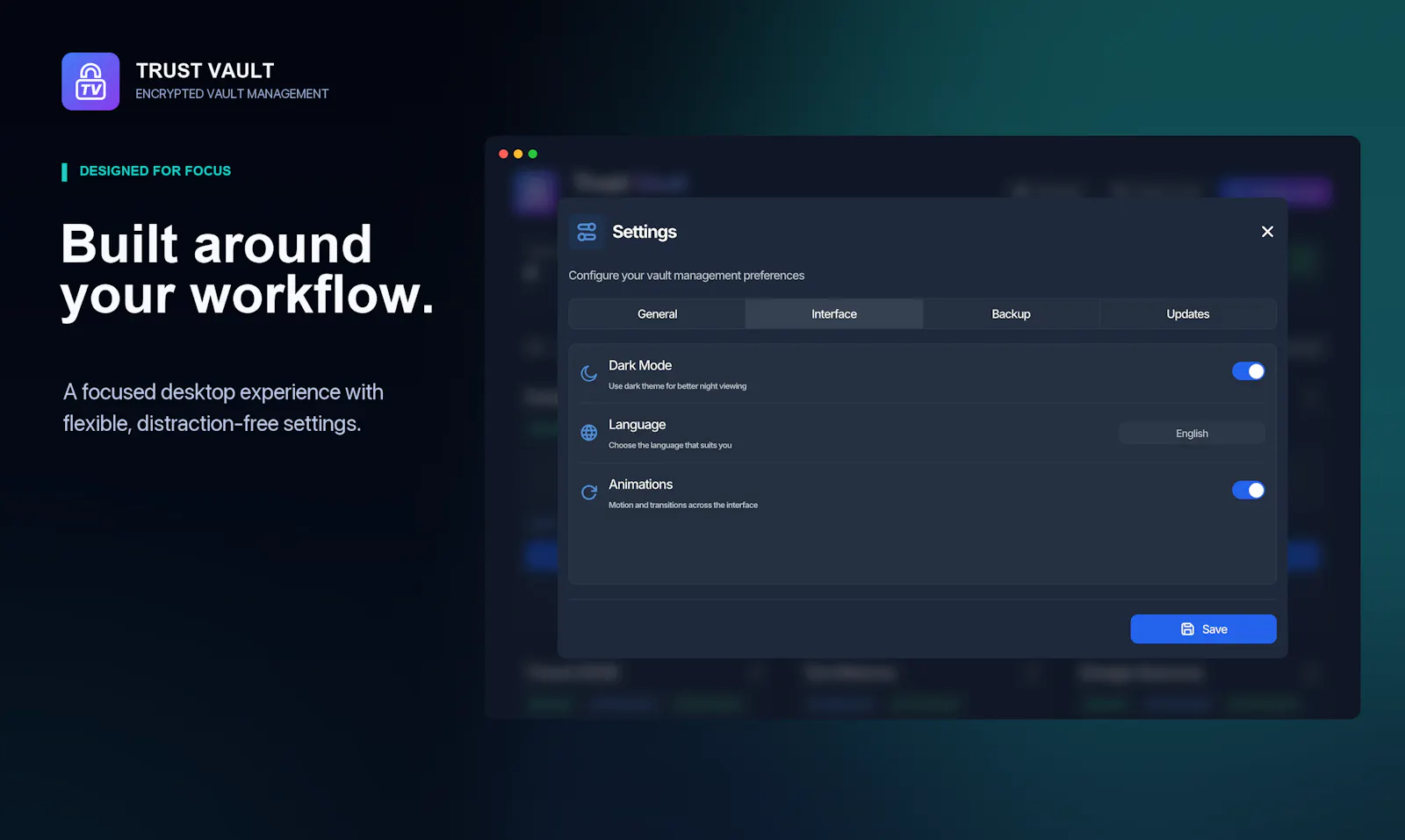The width and height of the screenshot is (1405, 840).
Task: Click the 'TRUST VAULT' brand title
Action: (205, 70)
